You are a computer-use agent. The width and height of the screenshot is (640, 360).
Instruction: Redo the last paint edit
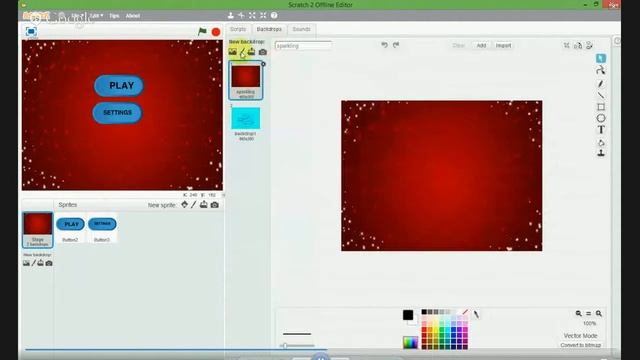pyautogui.click(x=396, y=45)
